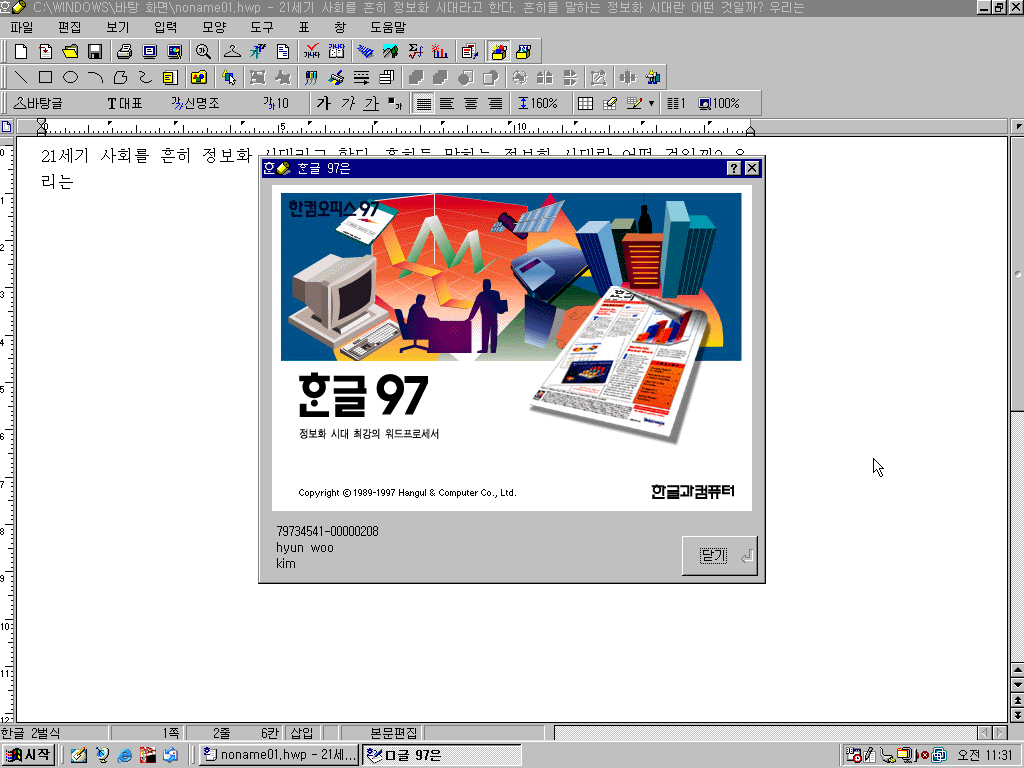Viewport: 1024px width, 768px height.
Task: Open the 파일 menu
Action: pyautogui.click(x=22, y=27)
